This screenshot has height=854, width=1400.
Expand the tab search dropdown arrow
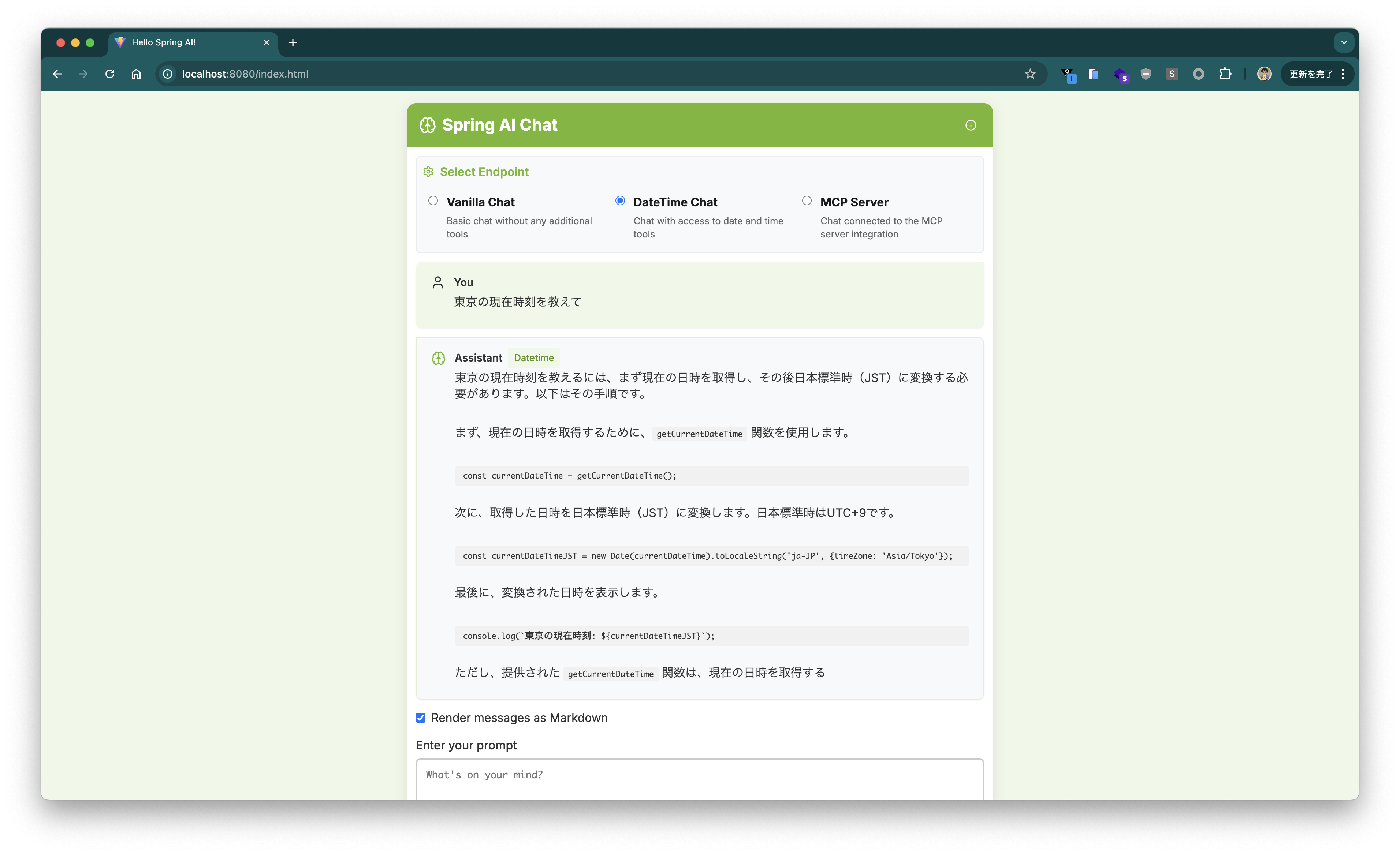(x=1344, y=42)
